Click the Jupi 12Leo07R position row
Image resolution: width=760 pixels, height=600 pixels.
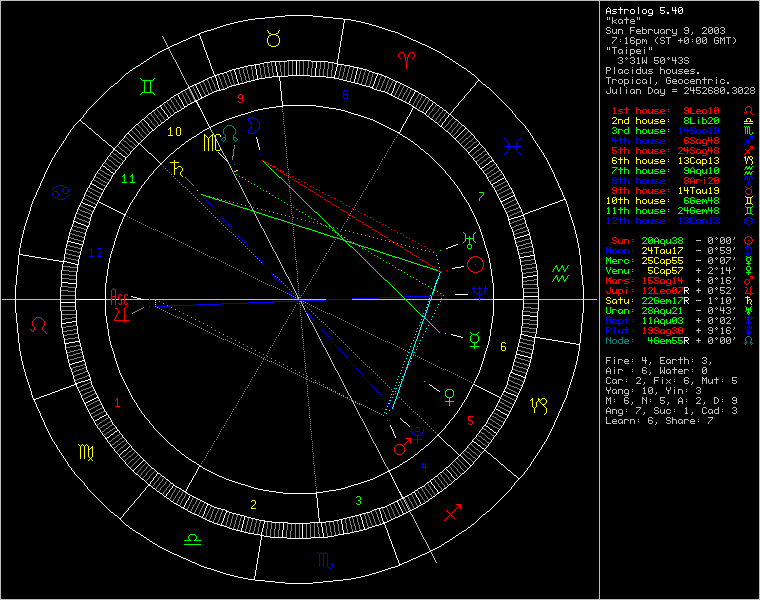pos(681,291)
